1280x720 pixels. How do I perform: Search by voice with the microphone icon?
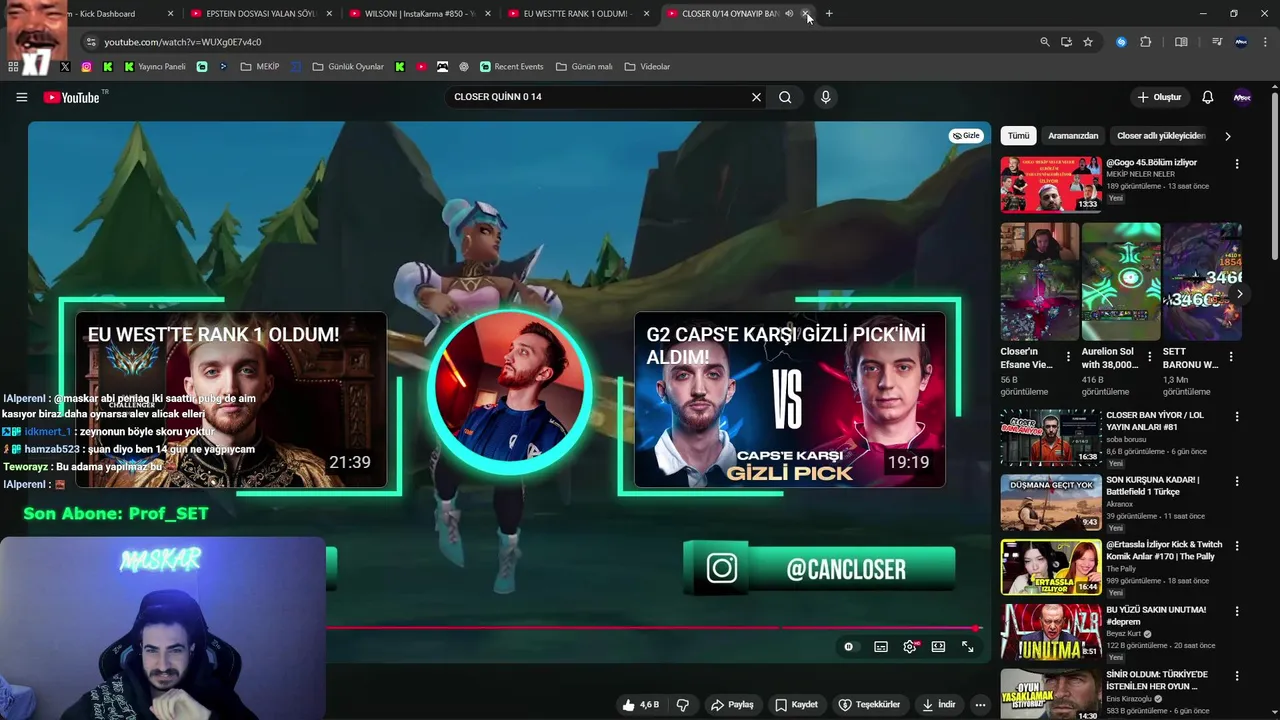pos(825,97)
